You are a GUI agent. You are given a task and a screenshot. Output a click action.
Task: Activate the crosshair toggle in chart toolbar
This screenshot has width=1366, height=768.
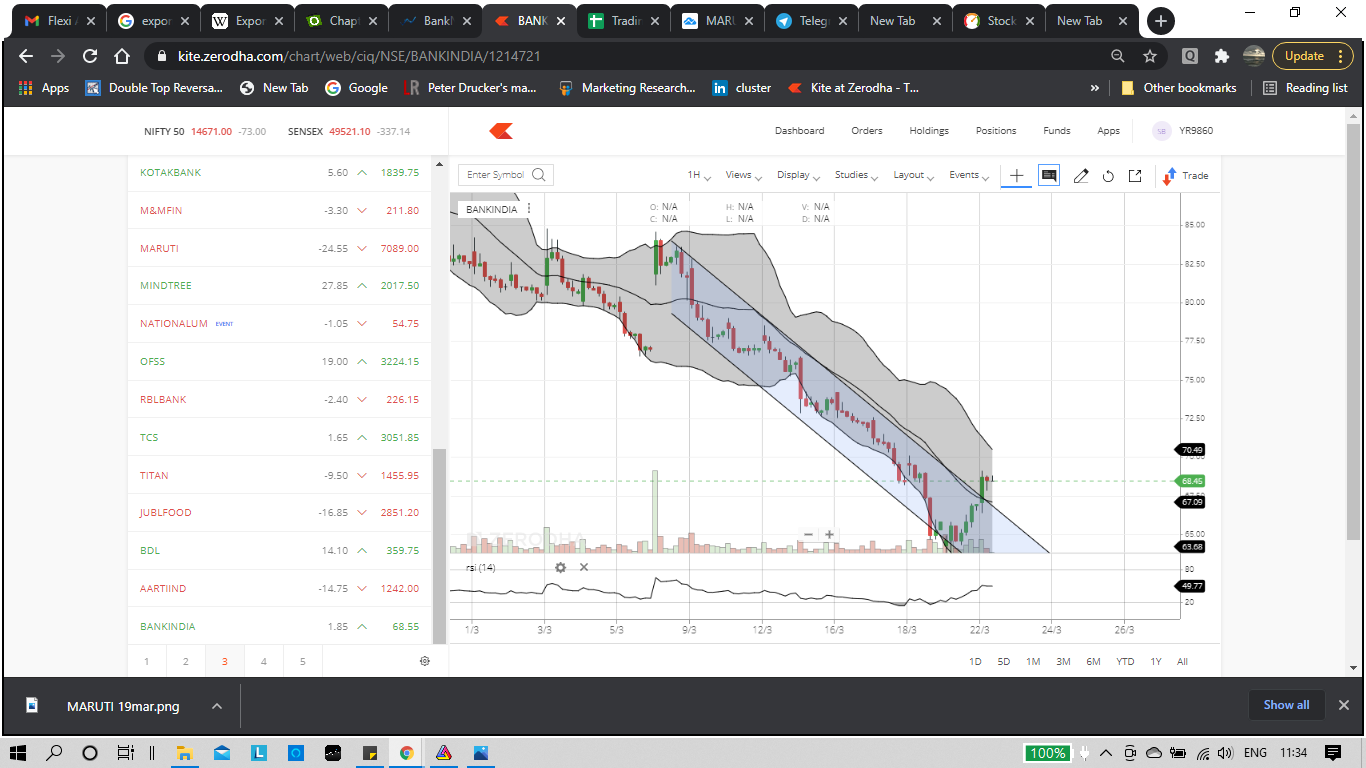click(1016, 176)
